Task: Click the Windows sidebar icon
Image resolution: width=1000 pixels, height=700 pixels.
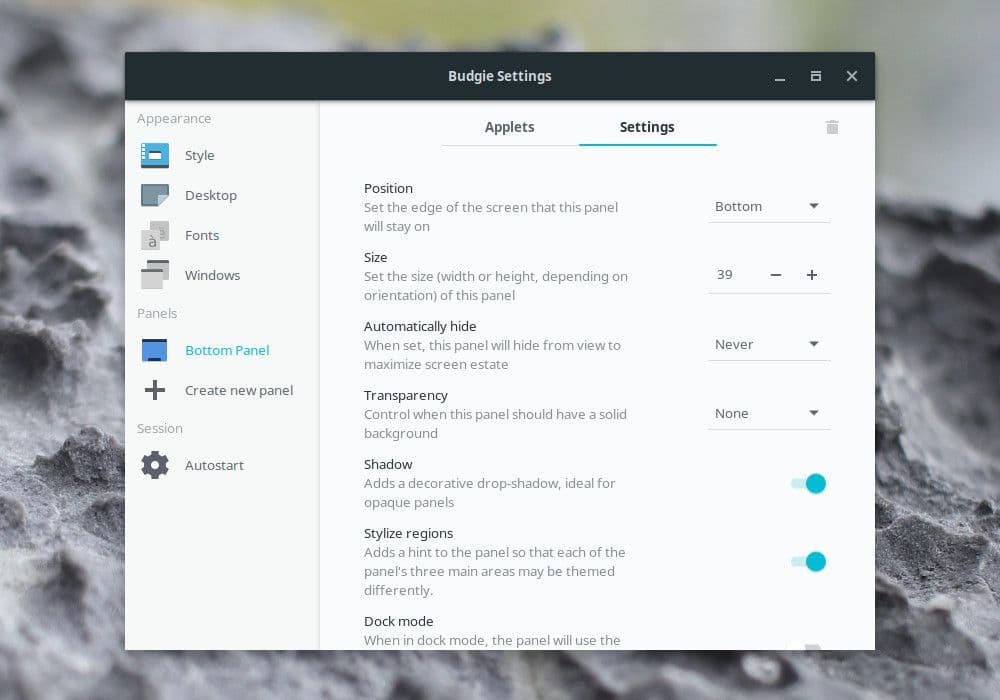Action: click(x=155, y=275)
